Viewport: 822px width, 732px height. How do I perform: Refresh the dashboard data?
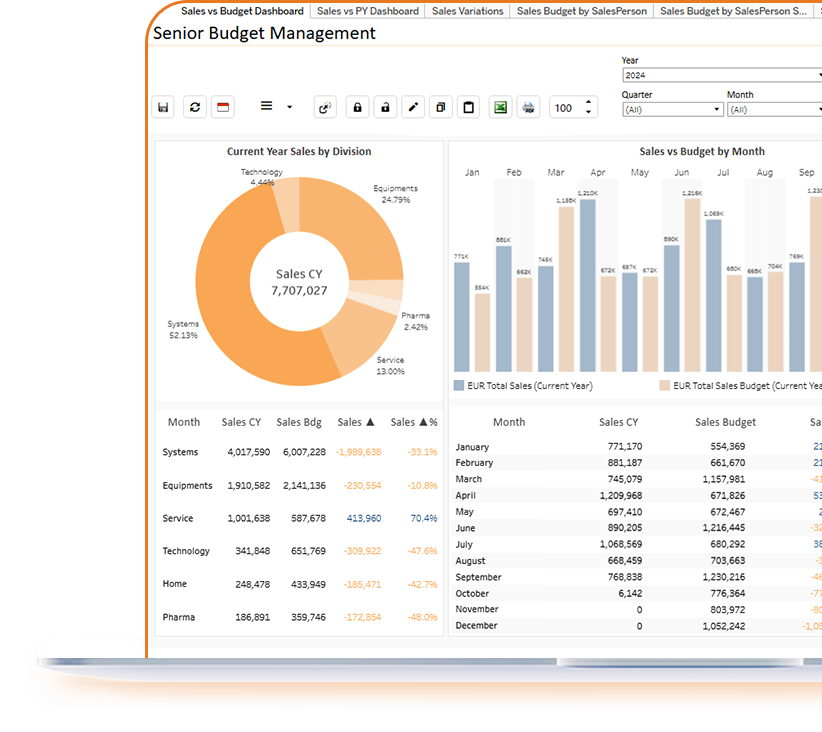pyautogui.click(x=194, y=106)
